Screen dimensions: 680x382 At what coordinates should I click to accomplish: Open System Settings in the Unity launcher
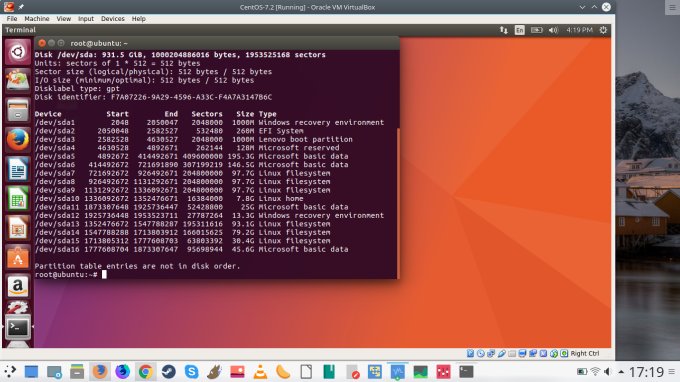click(18, 307)
